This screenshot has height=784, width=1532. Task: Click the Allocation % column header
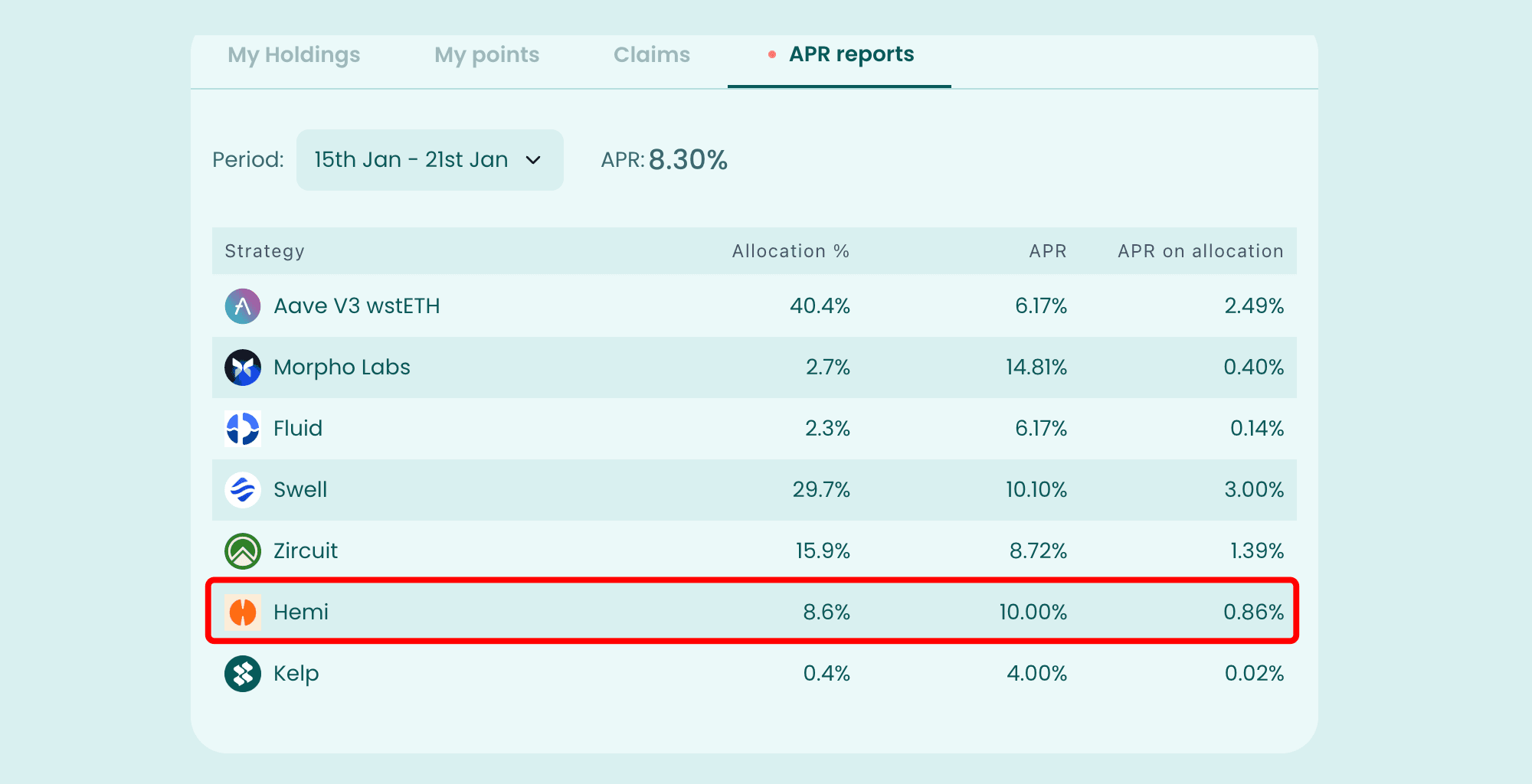click(791, 251)
